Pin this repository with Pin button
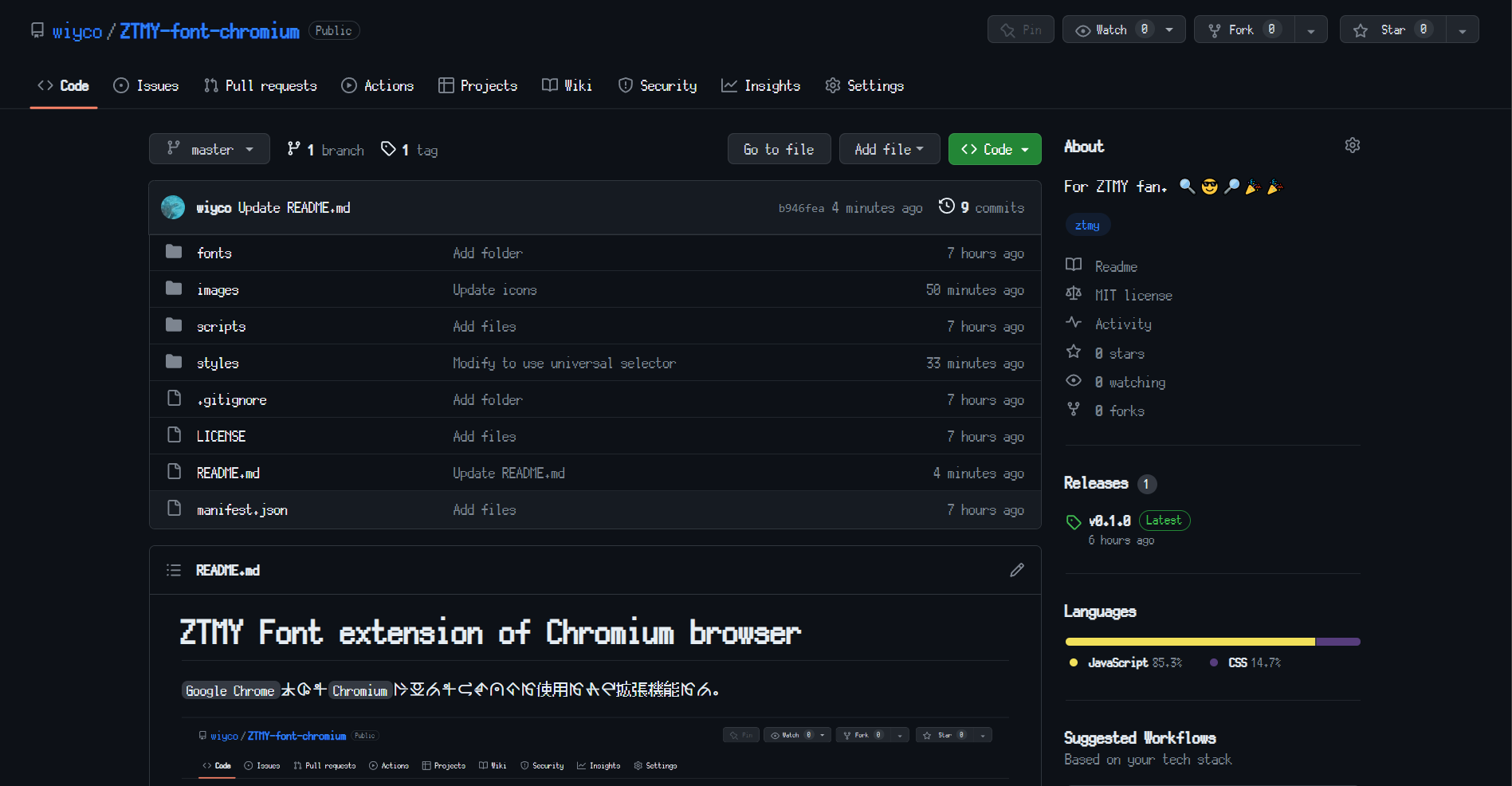This screenshot has height=786, width=1512. click(1021, 29)
